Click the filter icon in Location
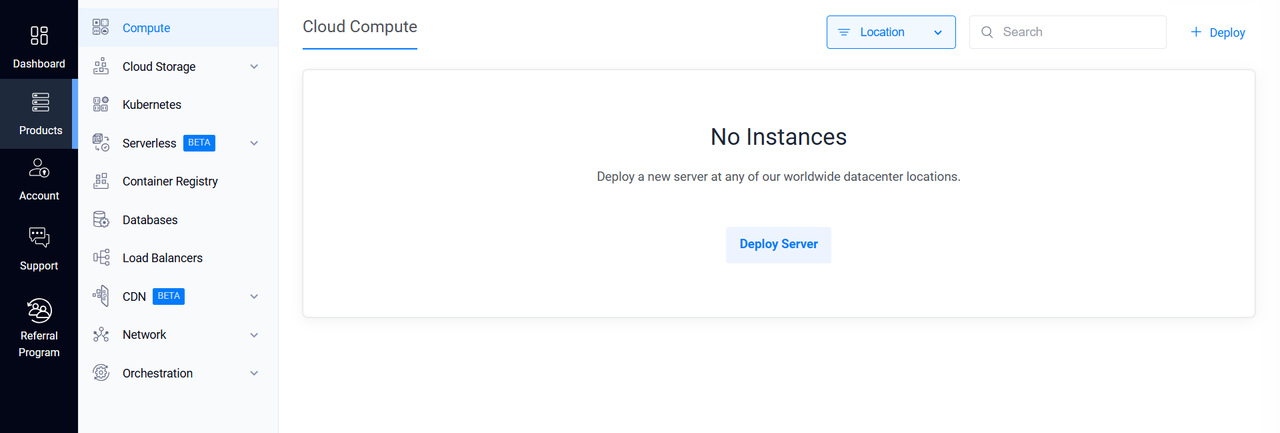The width and height of the screenshot is (1280, 433). coord(844,32)
